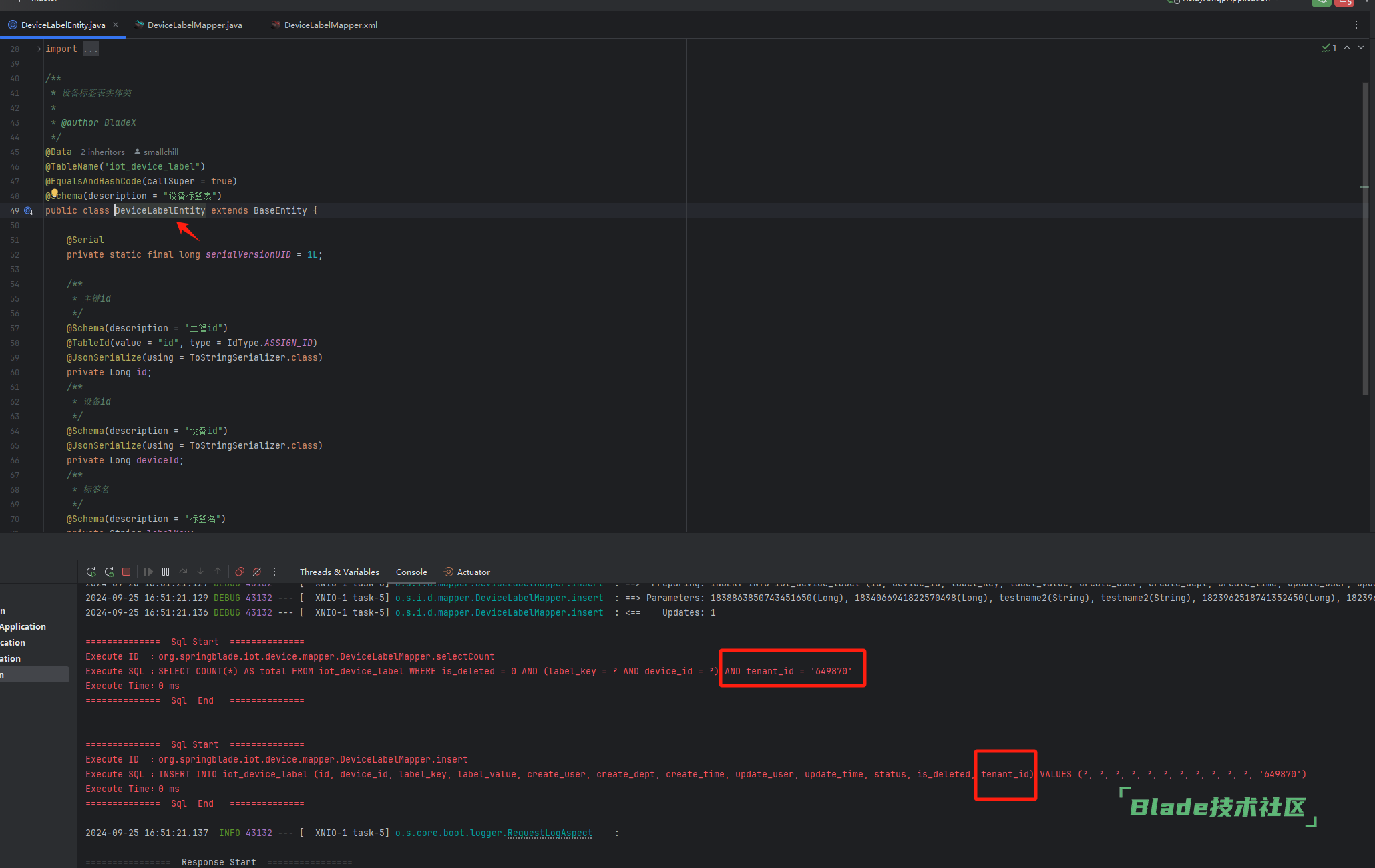
Task: Click the folded import ellipsis placeholder
Action: 91,49
